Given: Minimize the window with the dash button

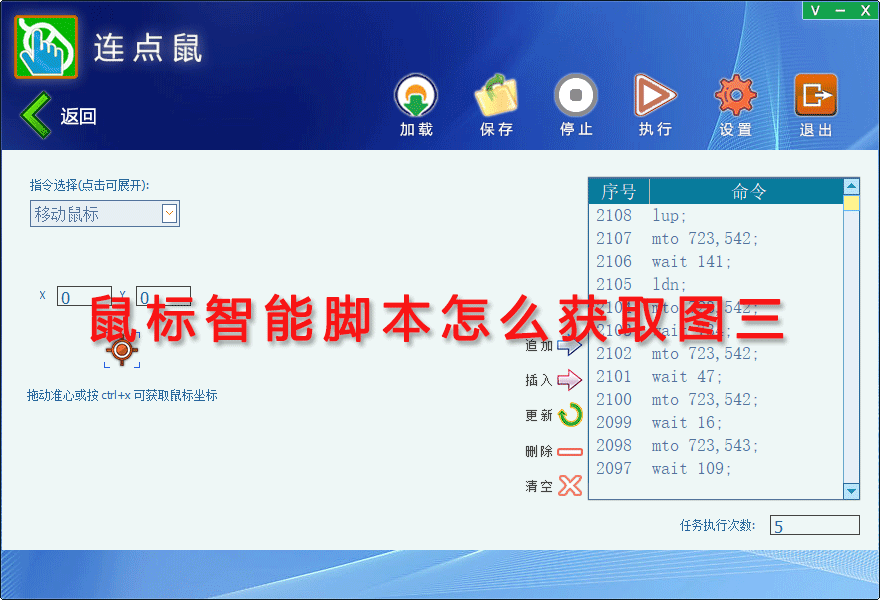Looking at the screenshot, I should click(x=840, y=10).
